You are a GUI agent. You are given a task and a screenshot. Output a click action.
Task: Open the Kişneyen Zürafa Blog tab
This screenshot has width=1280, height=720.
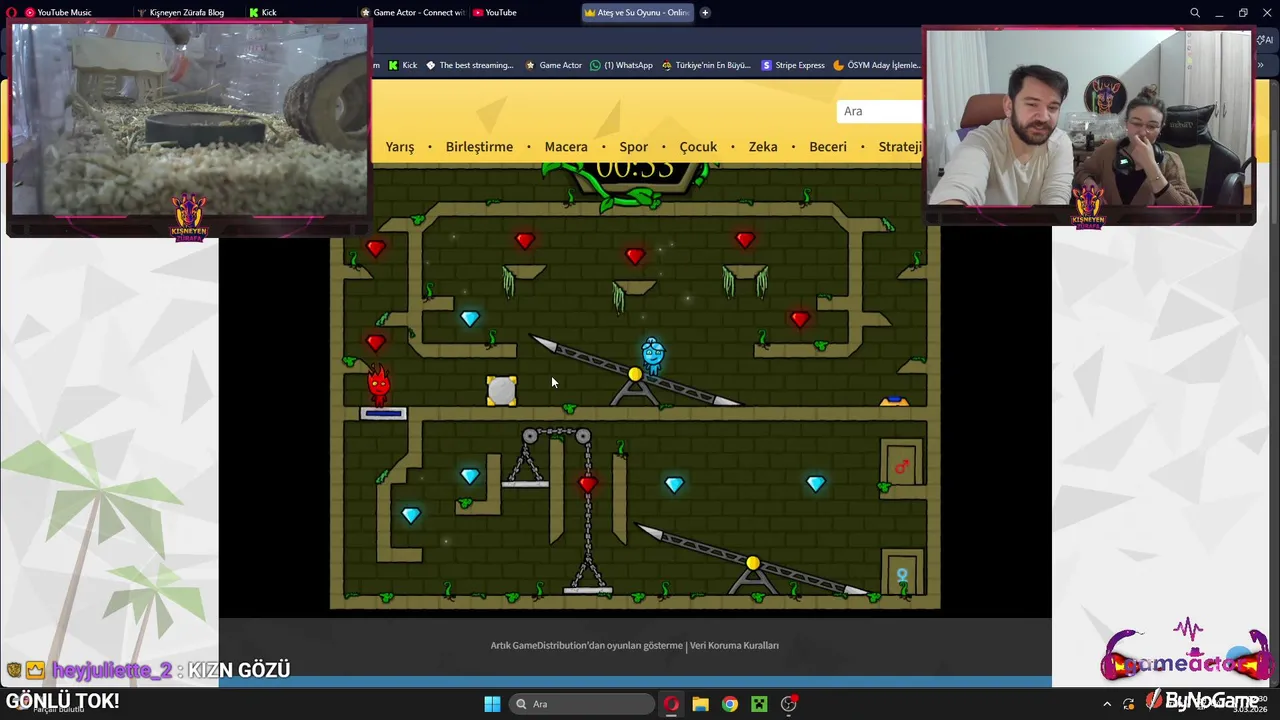coord(180,13)
